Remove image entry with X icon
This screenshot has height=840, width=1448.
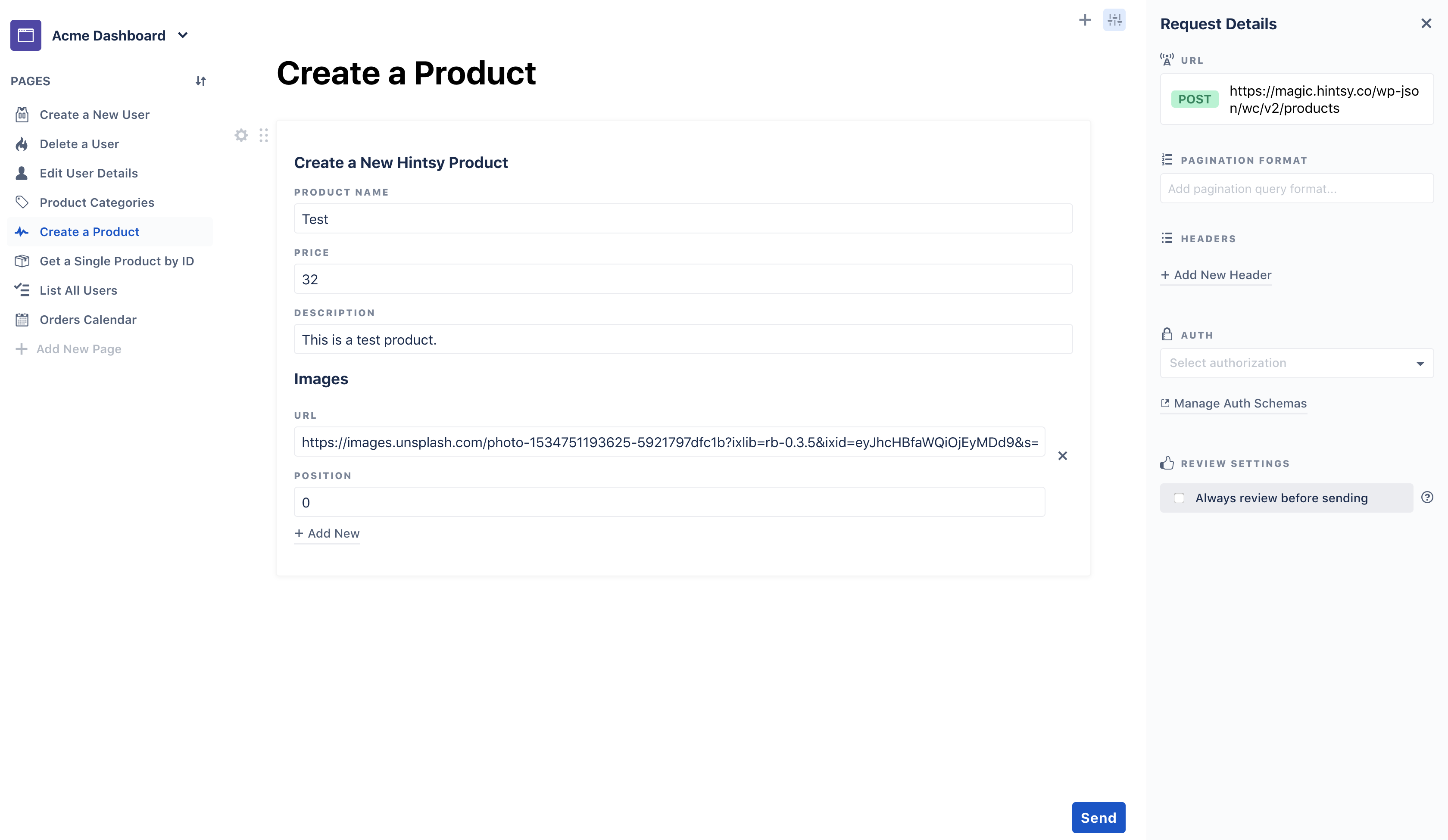pyautogui.click(x=1062, y=456)
